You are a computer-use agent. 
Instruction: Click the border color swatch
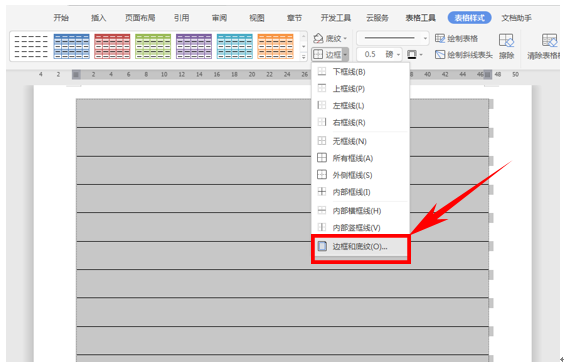click(411, 54)
